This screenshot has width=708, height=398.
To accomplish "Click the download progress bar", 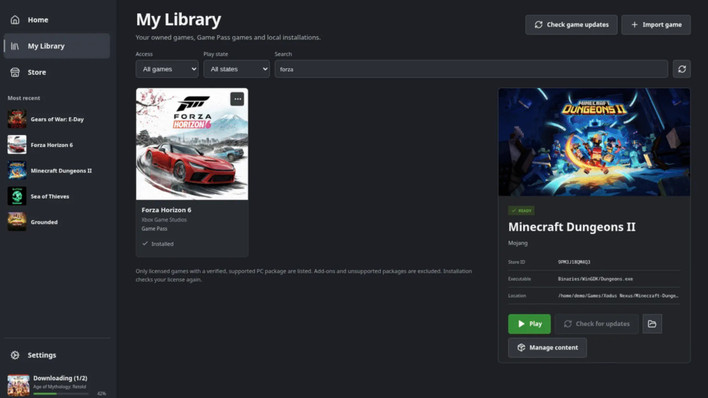I will point(61,394).
